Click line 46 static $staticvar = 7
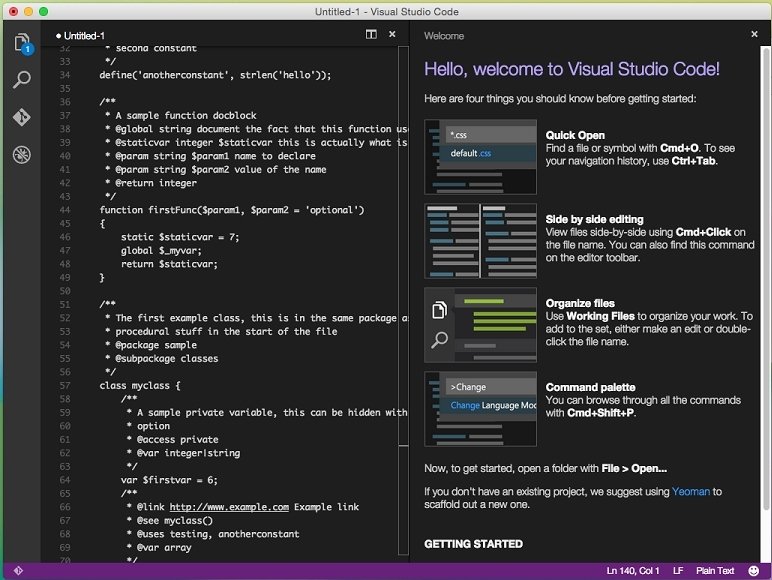This screenshot has width=772, height=580. click(180, 237)
